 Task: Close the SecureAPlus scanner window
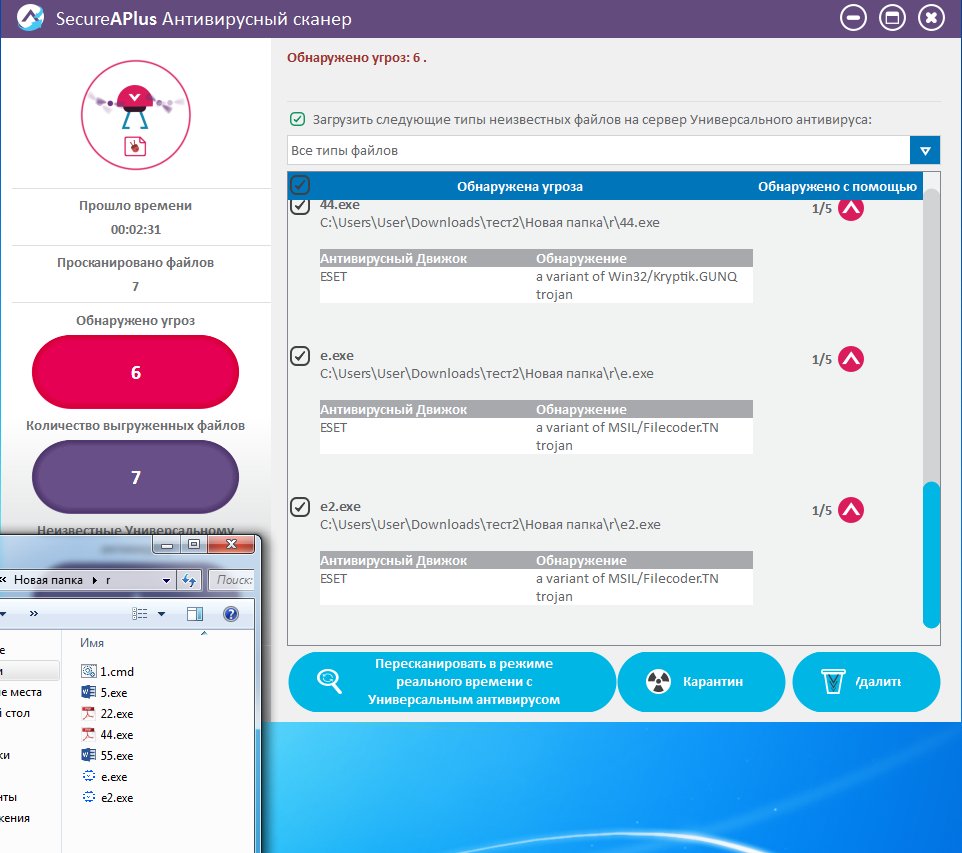tap(931, 18)
